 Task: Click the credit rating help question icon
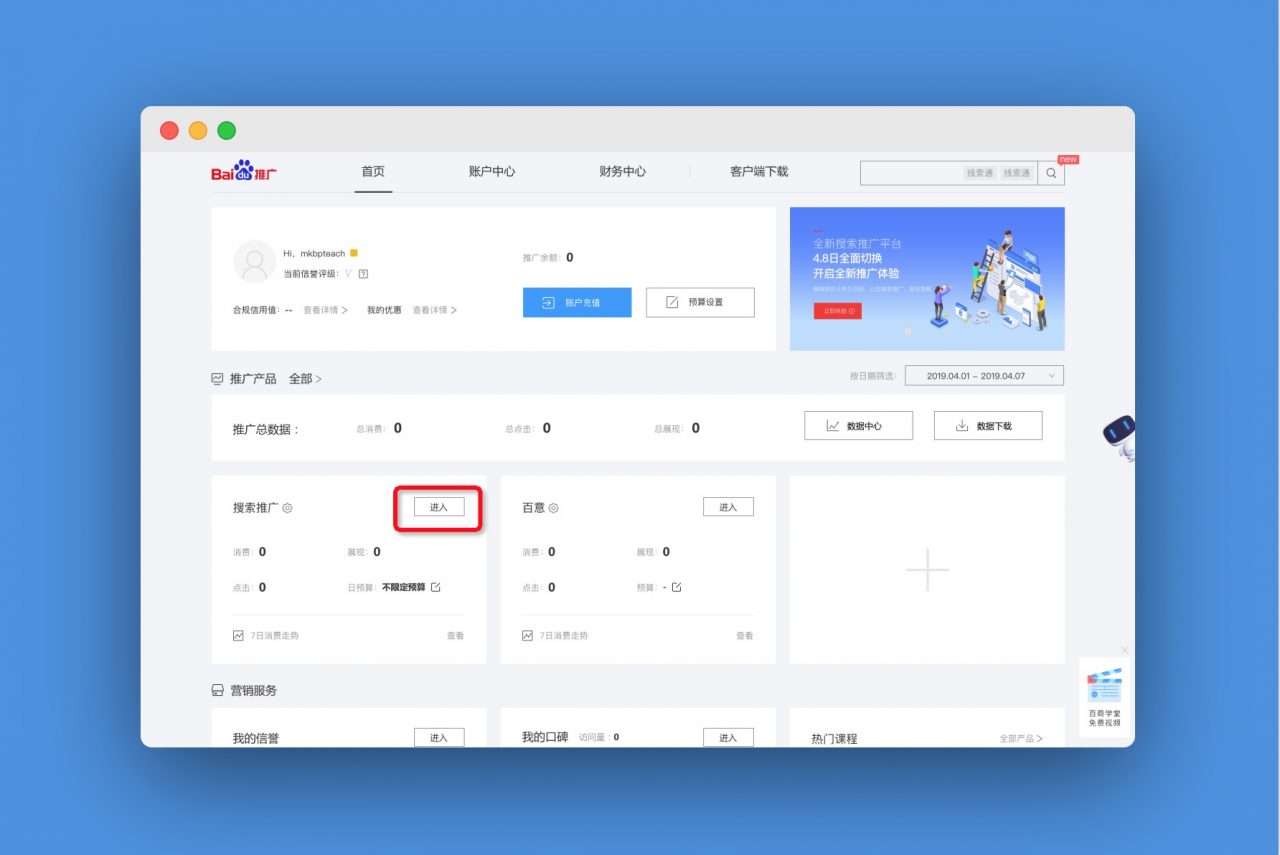pyautogui.click(x=363, y=274)
